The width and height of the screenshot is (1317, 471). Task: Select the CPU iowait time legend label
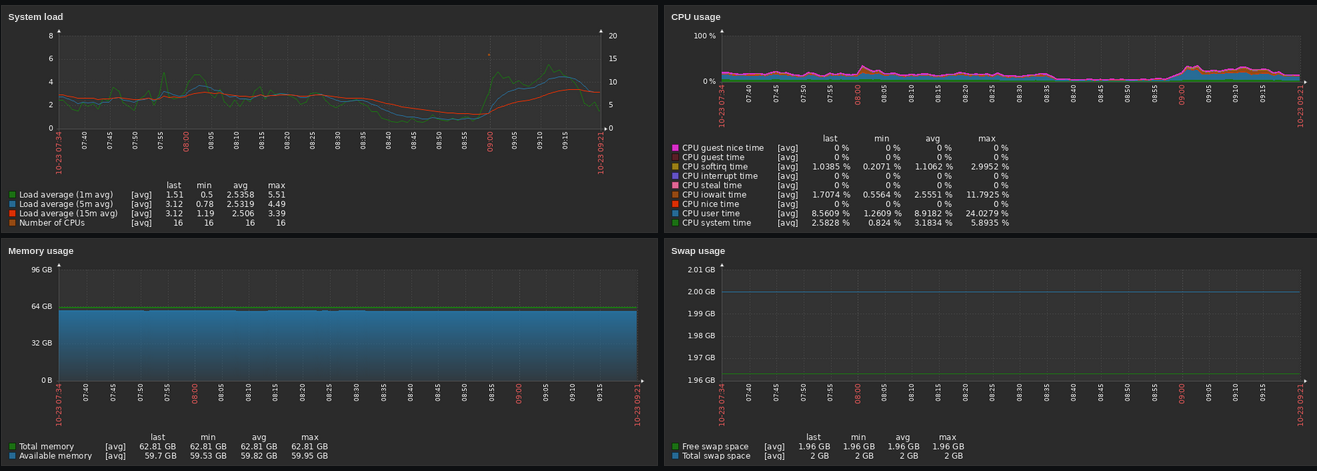(x=714, y=195)
